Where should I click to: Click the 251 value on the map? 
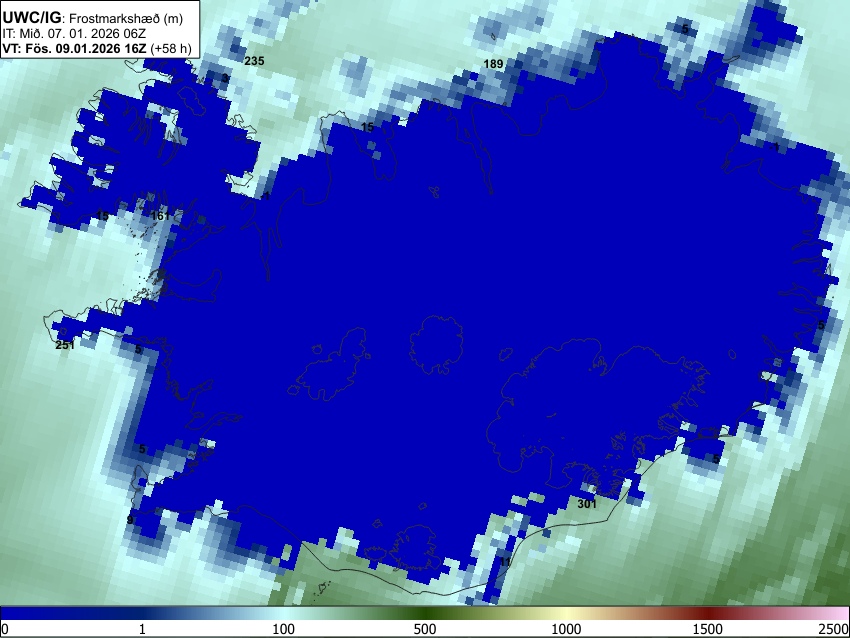point(65,345)
